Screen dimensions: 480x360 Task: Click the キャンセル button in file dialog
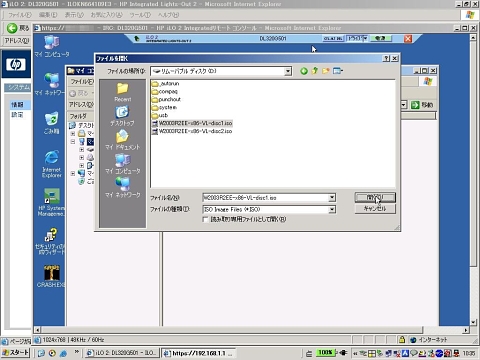pos(375,209)
